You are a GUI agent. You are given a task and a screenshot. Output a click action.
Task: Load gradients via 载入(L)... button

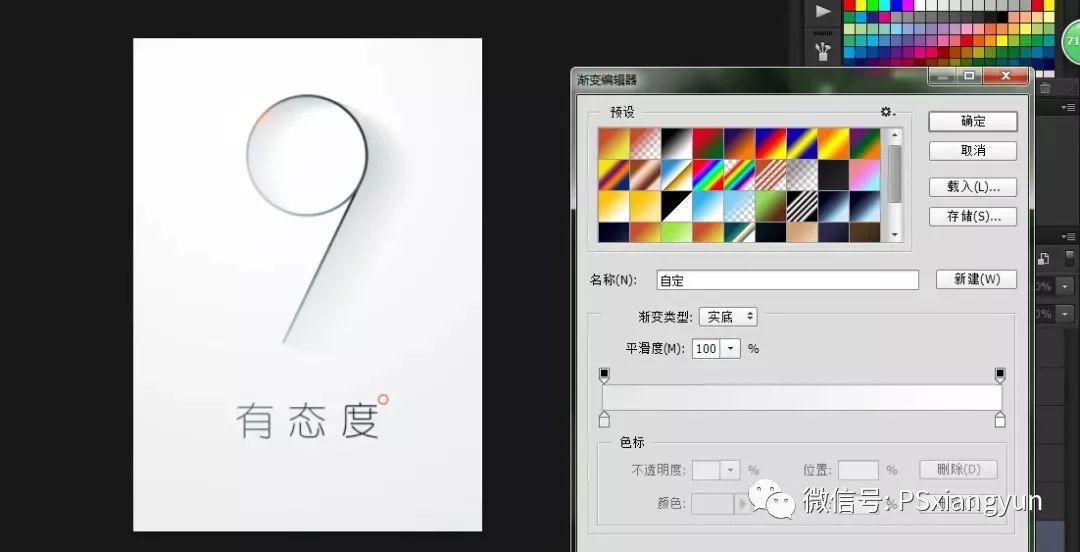(973, 187)
